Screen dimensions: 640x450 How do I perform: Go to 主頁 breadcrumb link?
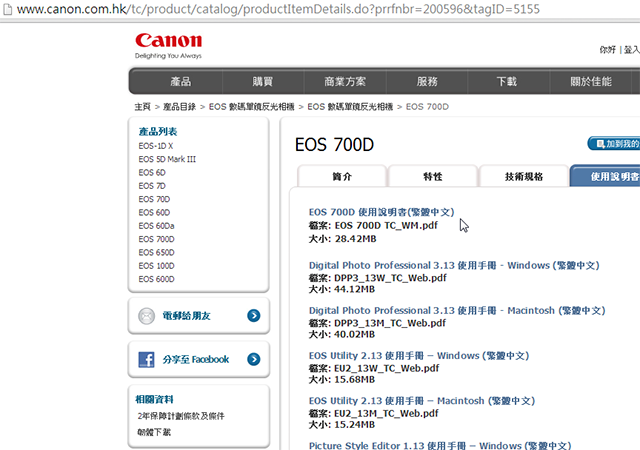(142, 107)
